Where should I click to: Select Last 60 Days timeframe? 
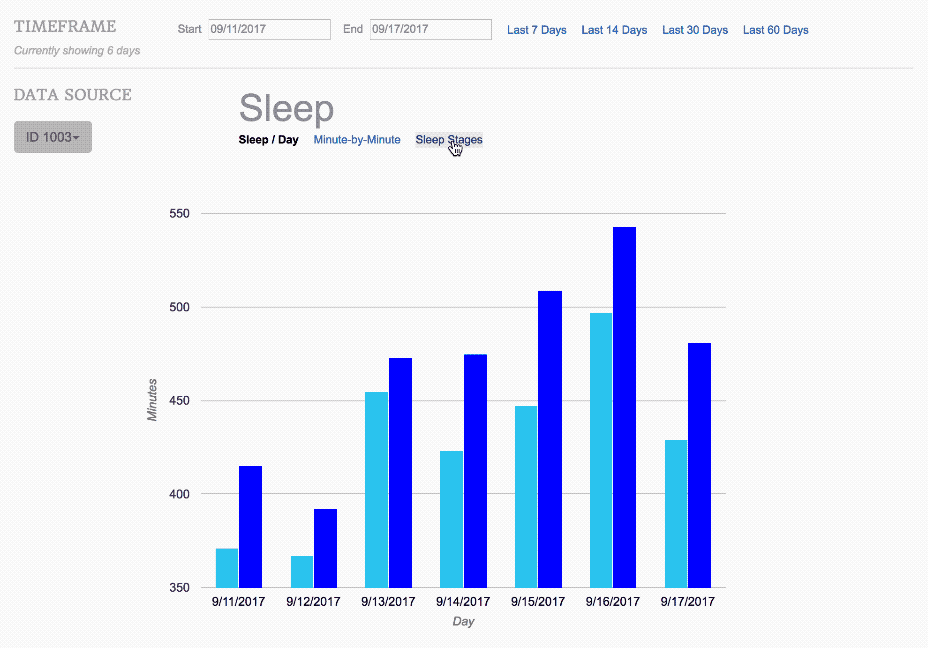click(775, 30)
